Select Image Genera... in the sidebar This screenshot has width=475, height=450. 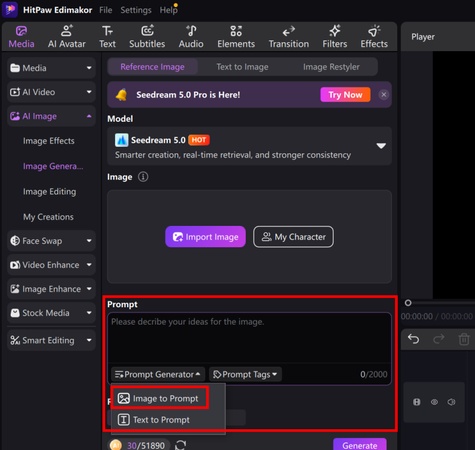click(53, 166)
